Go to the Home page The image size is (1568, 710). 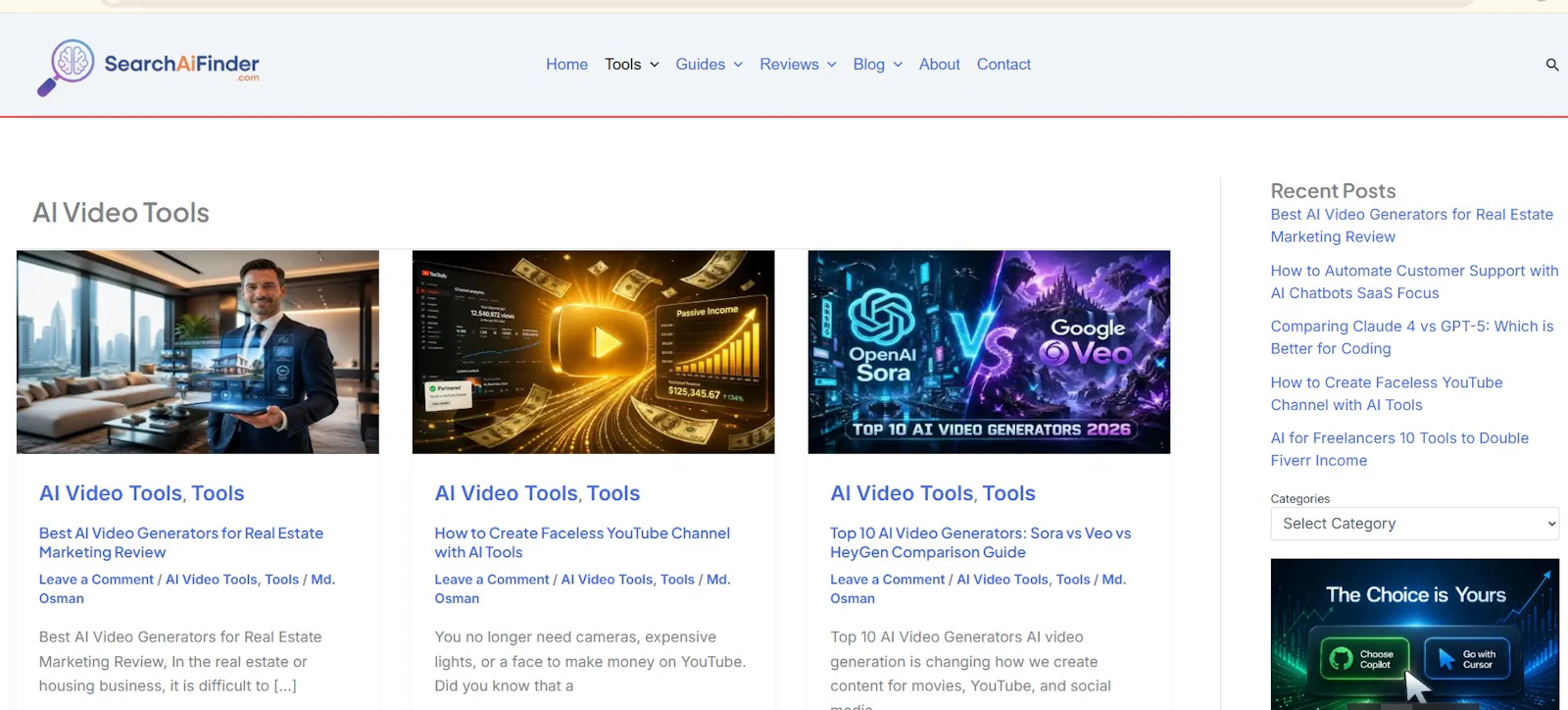(567, 65)
